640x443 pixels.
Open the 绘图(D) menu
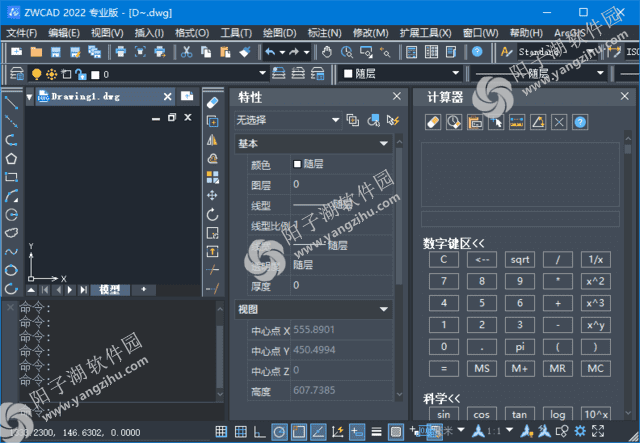click(x=280, y=33)
